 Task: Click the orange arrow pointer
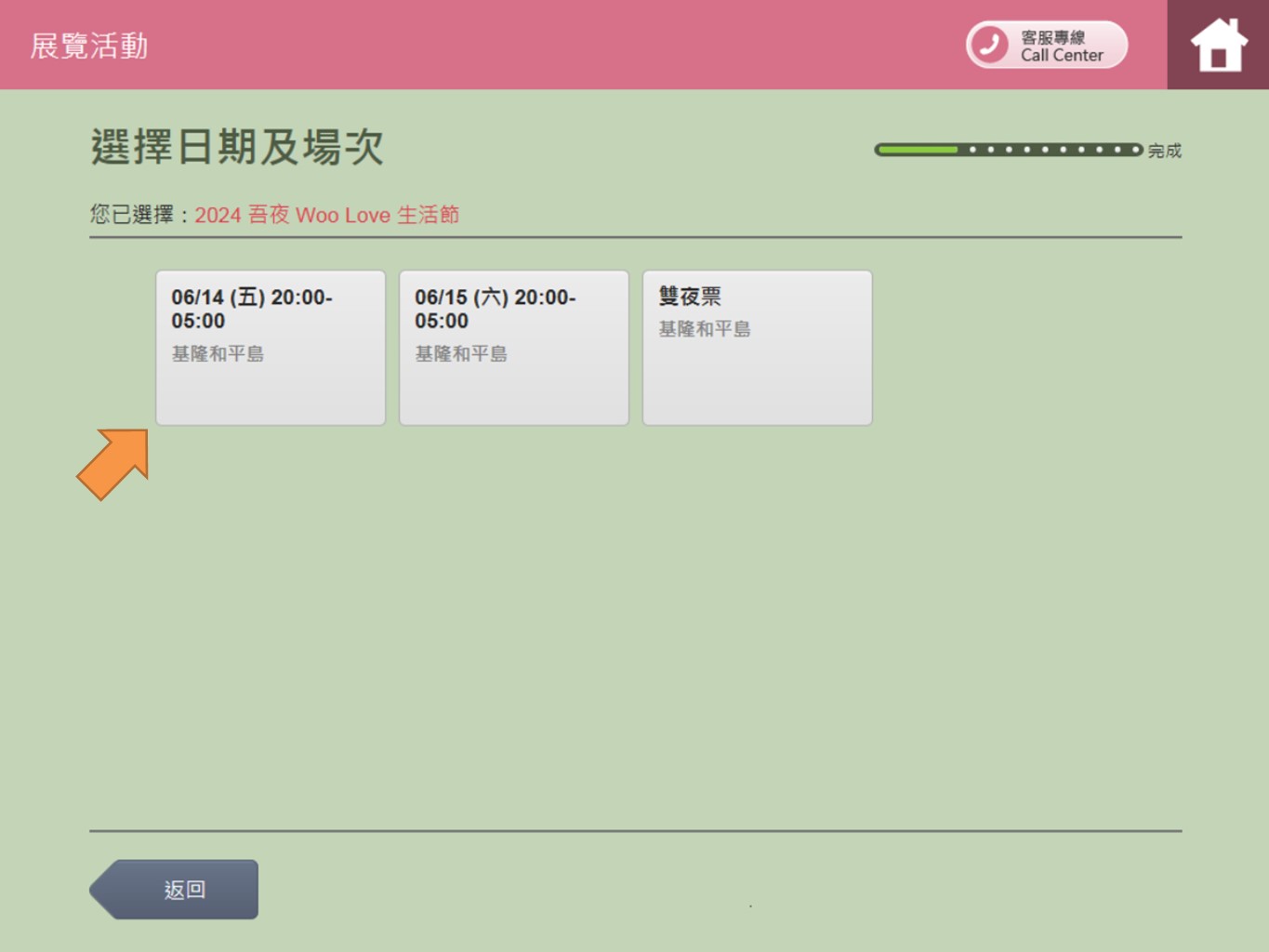113,463
